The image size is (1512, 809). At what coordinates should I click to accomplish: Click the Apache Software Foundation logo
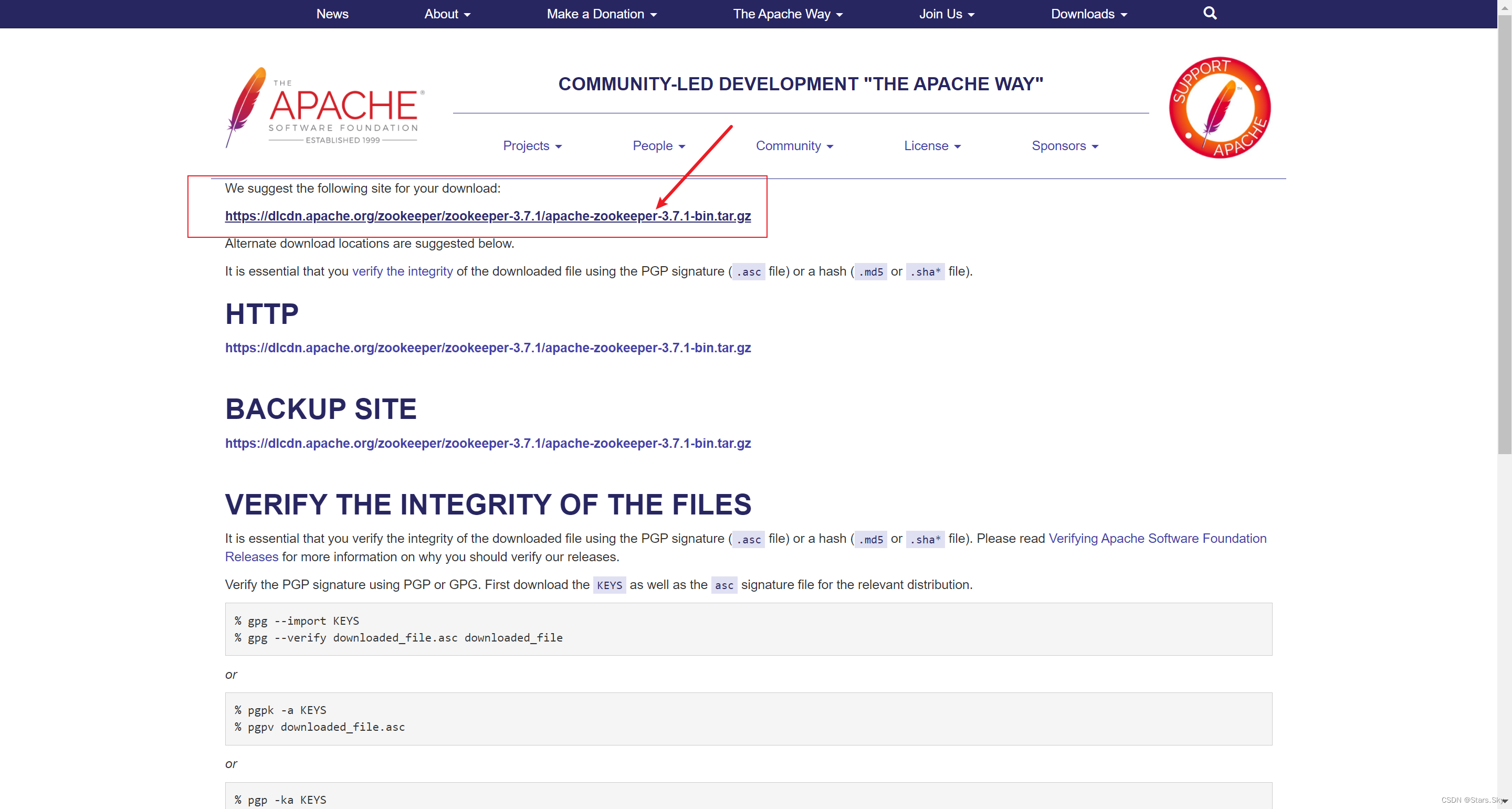pyautogui.click(x=324, y=108)
